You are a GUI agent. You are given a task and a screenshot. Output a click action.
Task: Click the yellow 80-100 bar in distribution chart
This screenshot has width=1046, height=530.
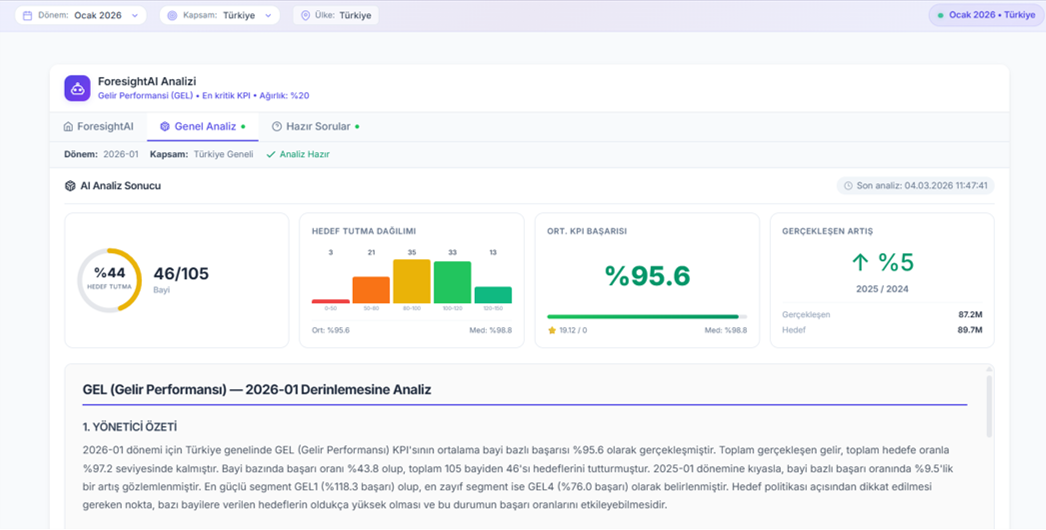[x=412, y=281]
